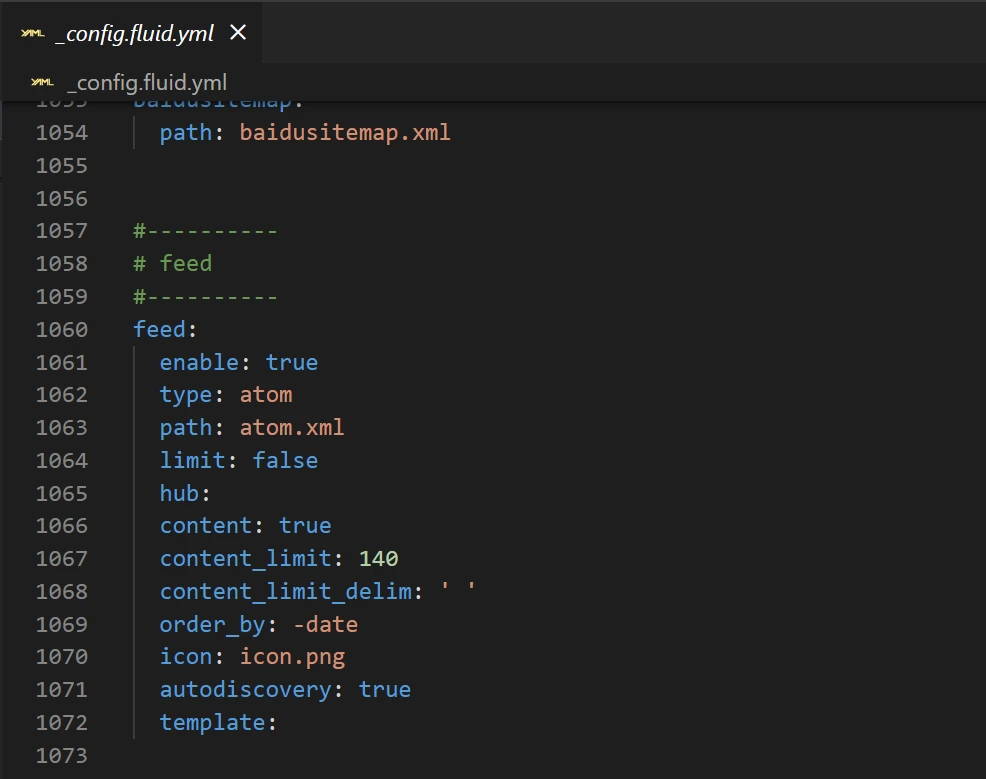Open the _config.fluid.yml breadcrumb picker
Viewport: 986px width, 779px height.
147,82
